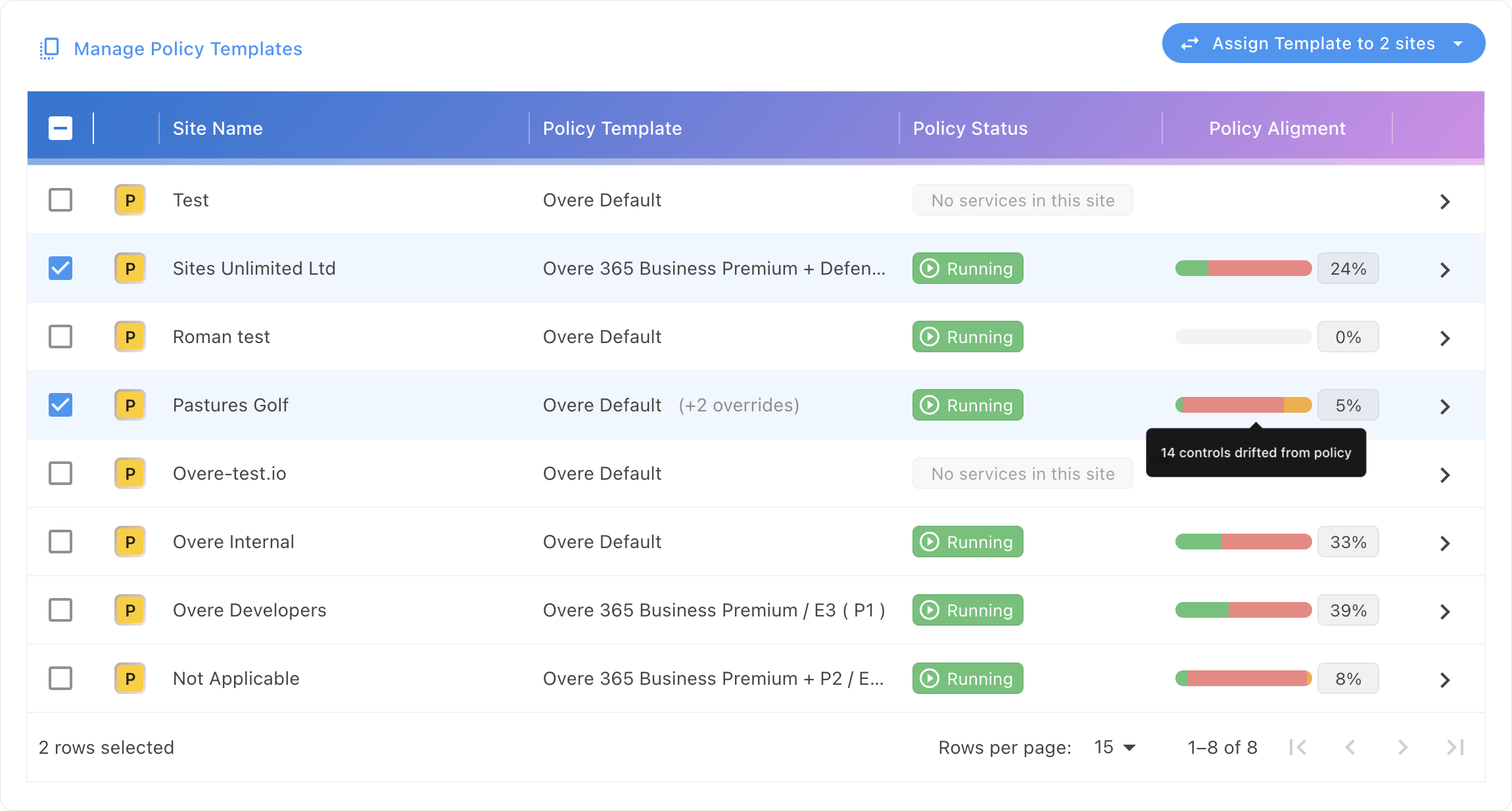Image resolution: width=1512 pixels, height=811 pixels.
Task: Click the play icon in Pastures Golf Running status
Action: pyautogui.click(x=929, y=405)
